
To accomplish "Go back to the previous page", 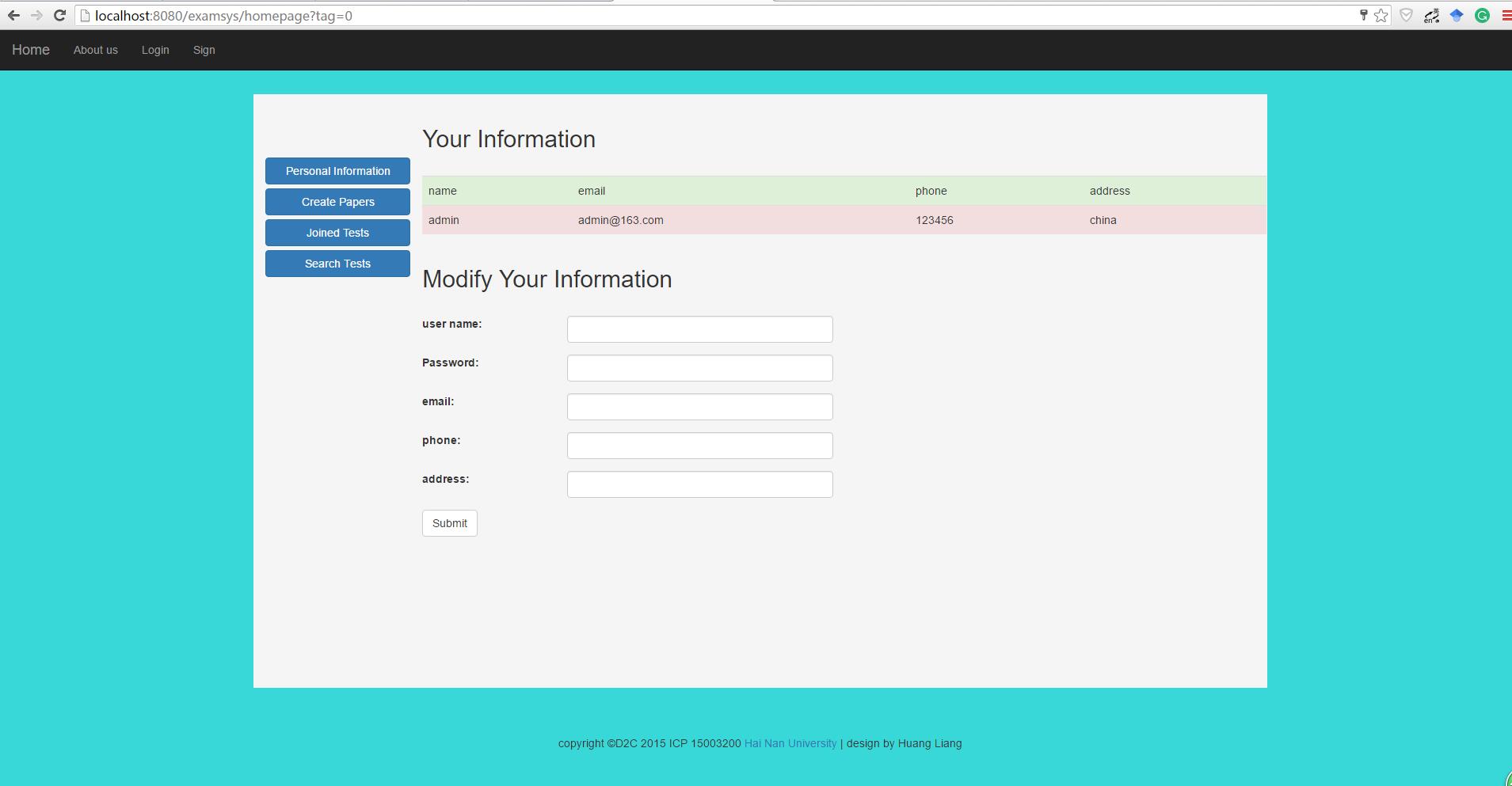I will 13,16.
